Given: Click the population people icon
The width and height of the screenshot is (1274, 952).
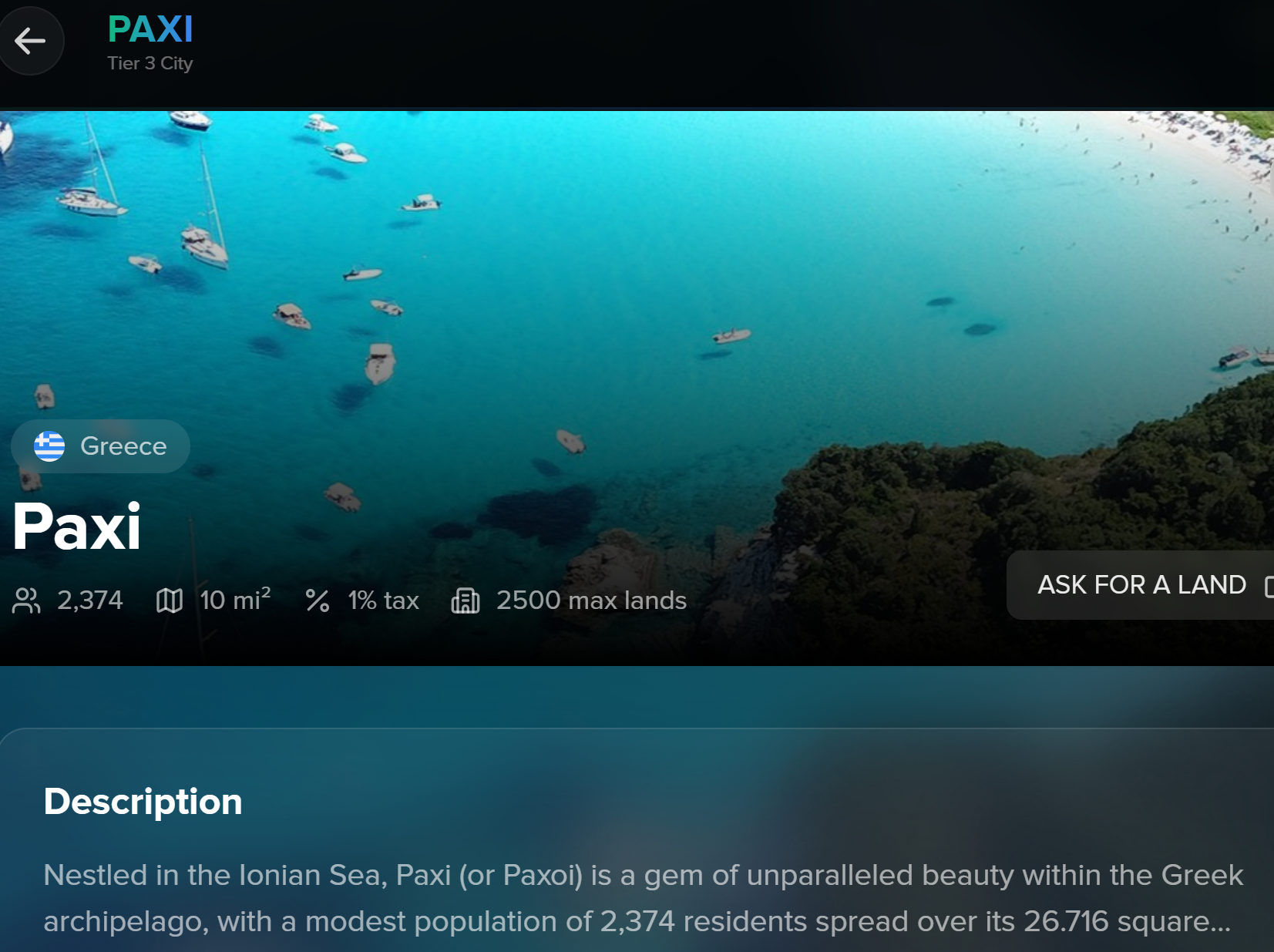Looking at the screenshot, I should tap(26, 600).
